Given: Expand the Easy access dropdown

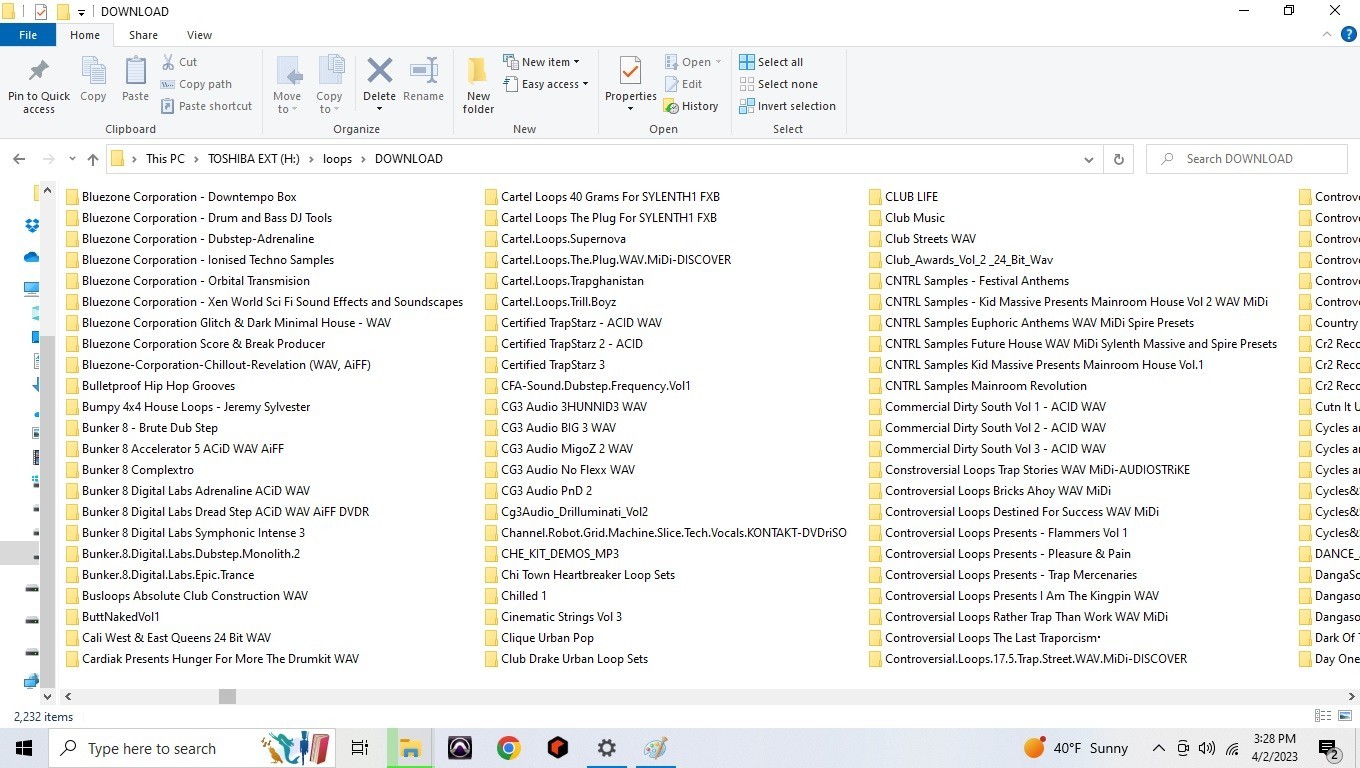Looking at the screenshot, I should click(x=585, y=84).
